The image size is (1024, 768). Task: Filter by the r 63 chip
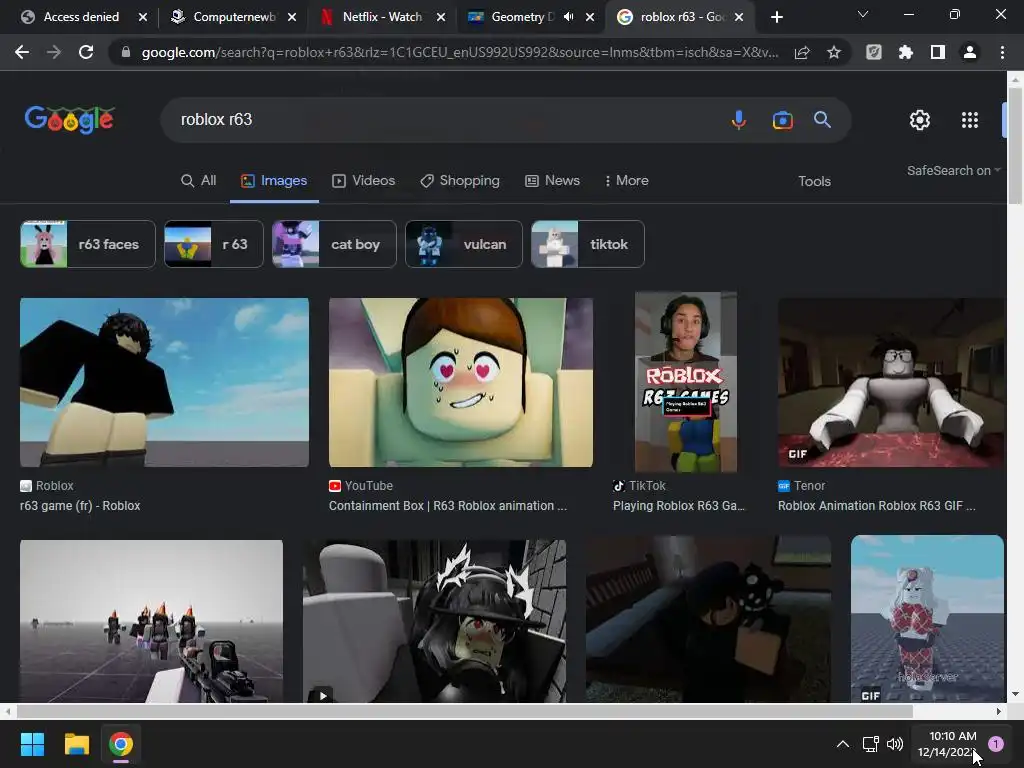tap(214, 244)
